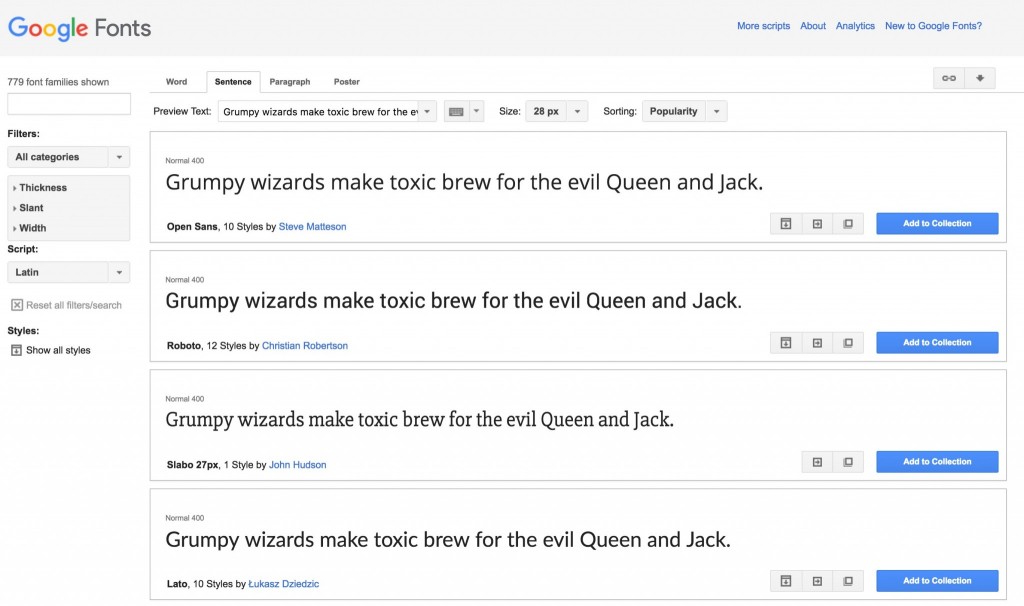The image size is (1024, 606).
Task: Open designer Christian Robertson link
Action: [x=305, y=346]
